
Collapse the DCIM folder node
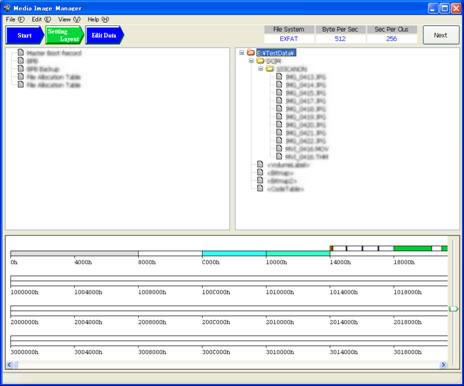pos(251,61)
